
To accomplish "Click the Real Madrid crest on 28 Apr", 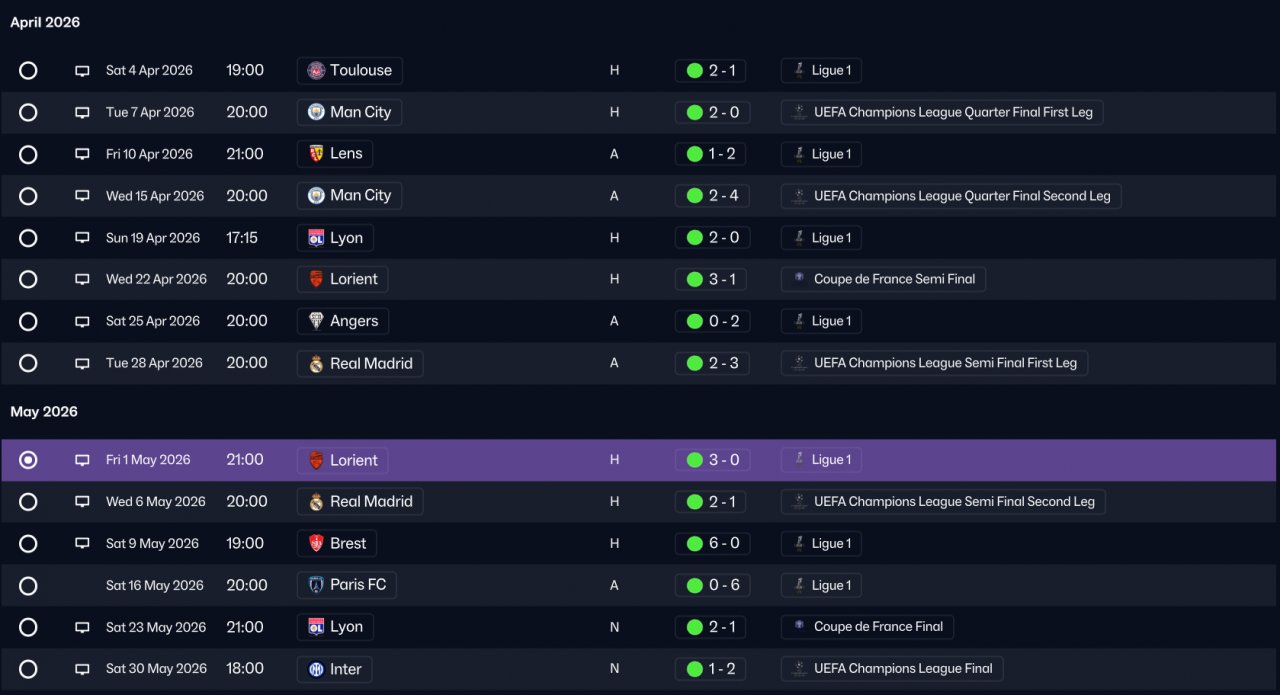I will click(316, 363).
